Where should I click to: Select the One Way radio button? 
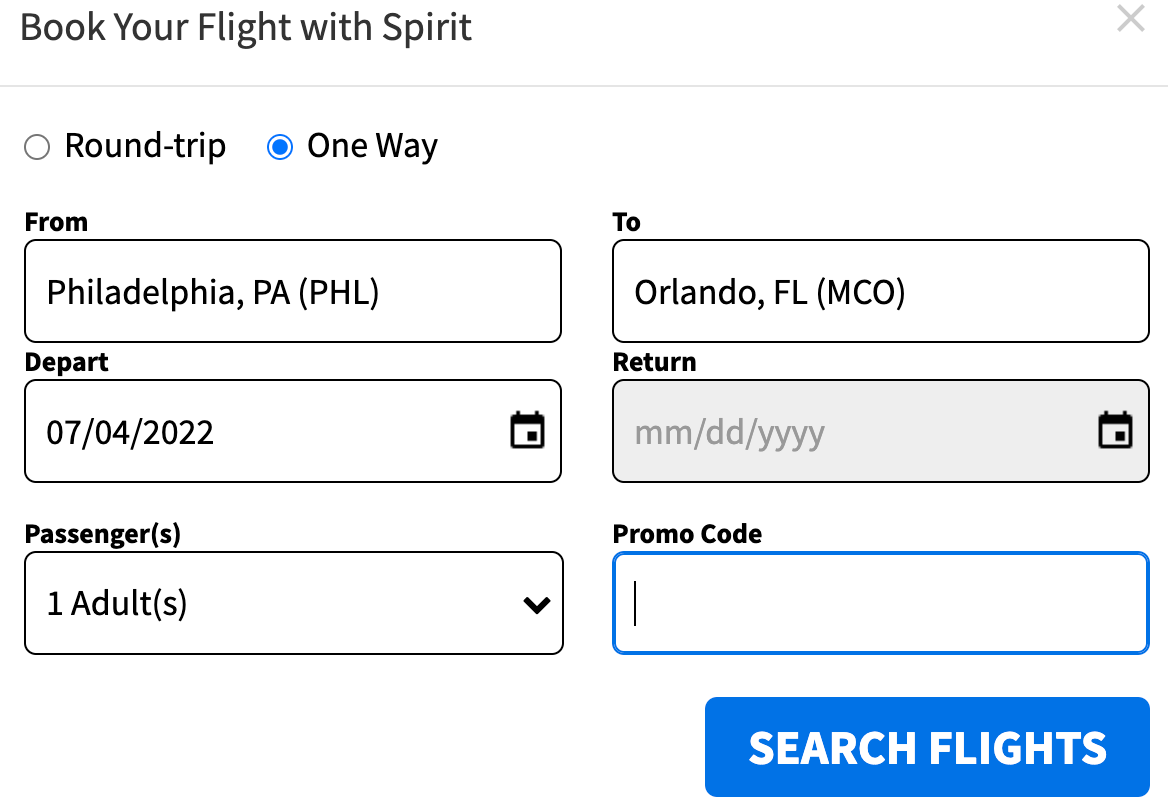280,148
